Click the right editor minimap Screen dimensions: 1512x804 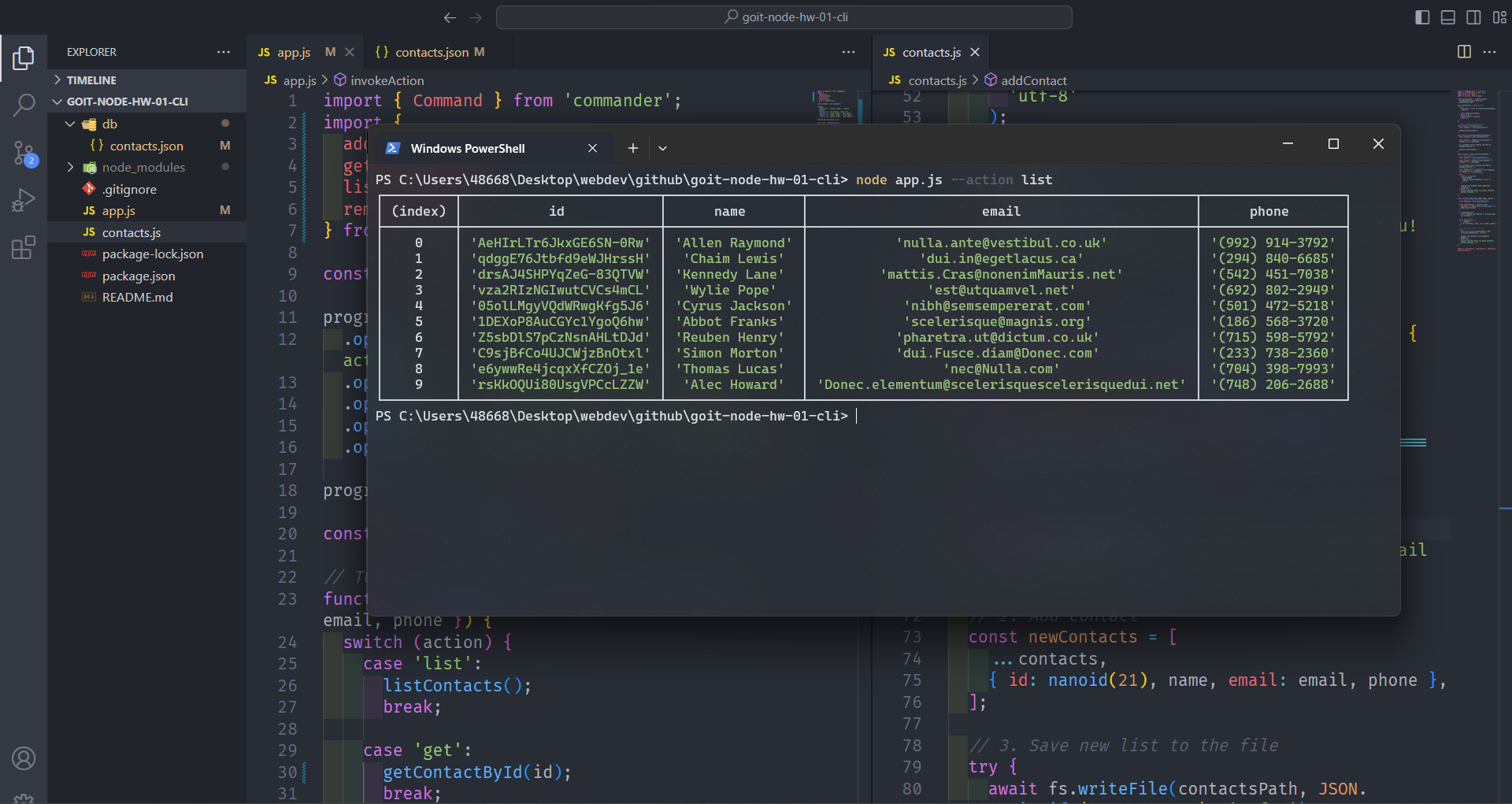pos(1475,171)
